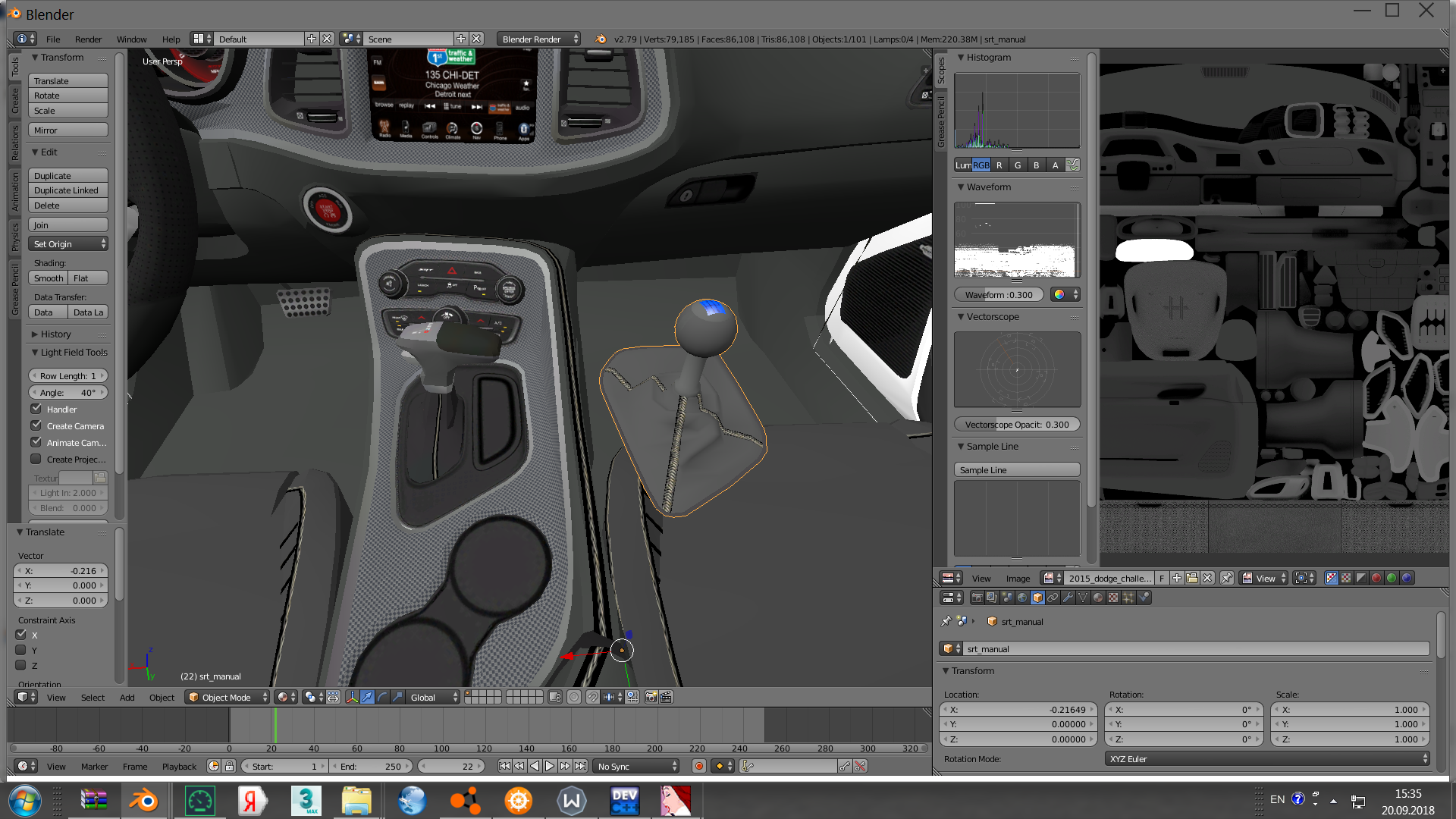Image resolution: width=1456 pixels, height=819 pixels.
Task: Open the Set Origin dropdown
Action: tap(68, 244)
